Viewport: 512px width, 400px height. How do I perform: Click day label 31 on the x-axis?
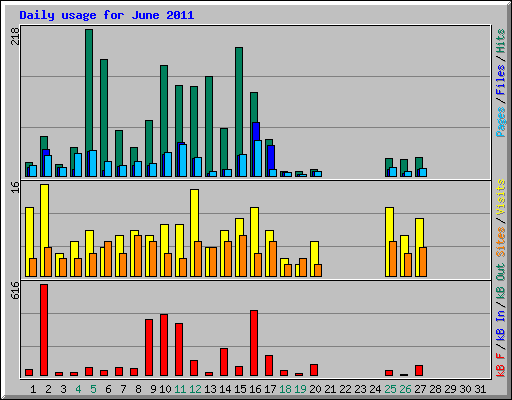[x=480, y=389]
